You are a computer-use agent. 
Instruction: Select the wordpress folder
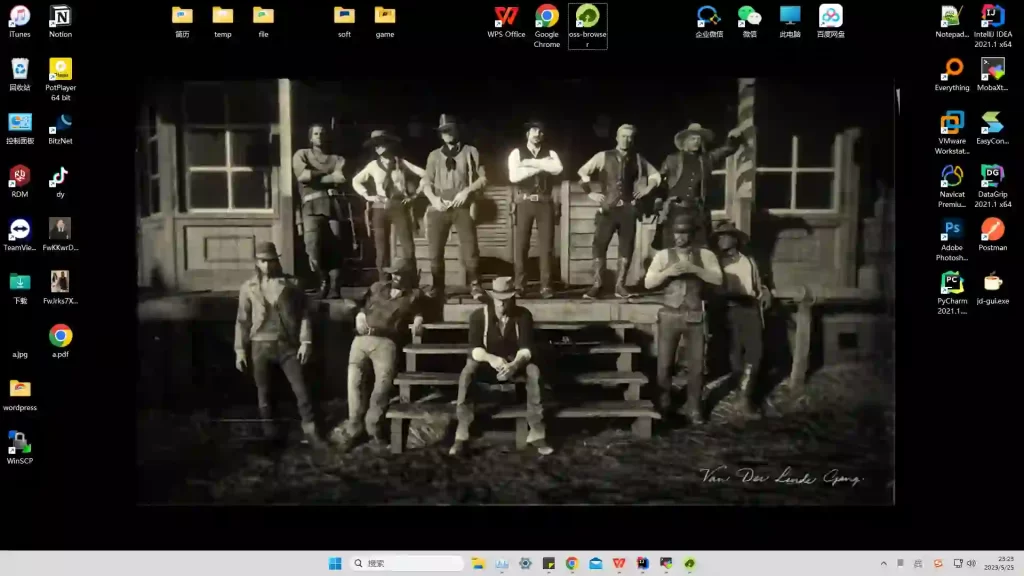20,395
